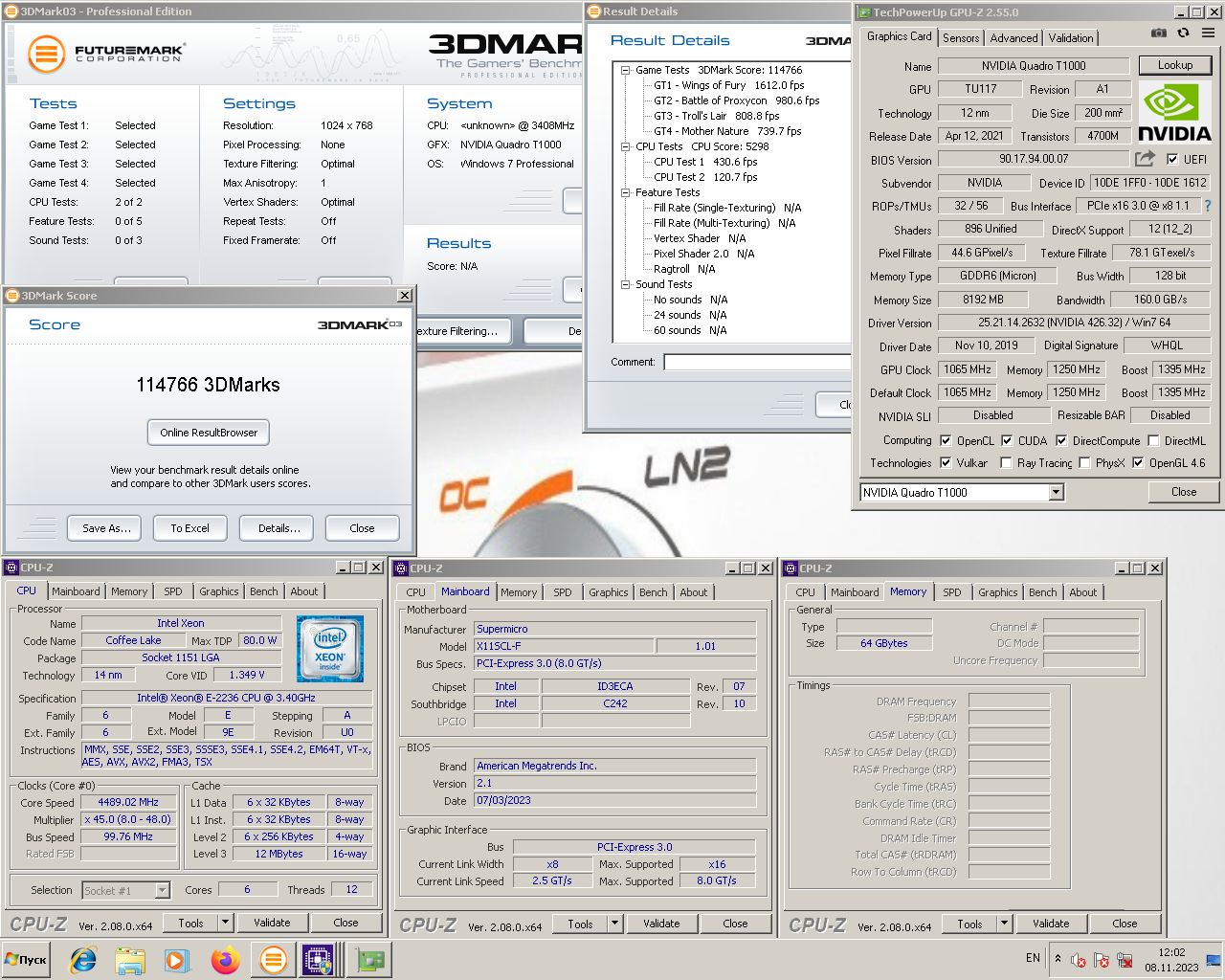Toggle the OpenCL checkbox
This screenshot has width=1225, height=980.
[946, 441]
